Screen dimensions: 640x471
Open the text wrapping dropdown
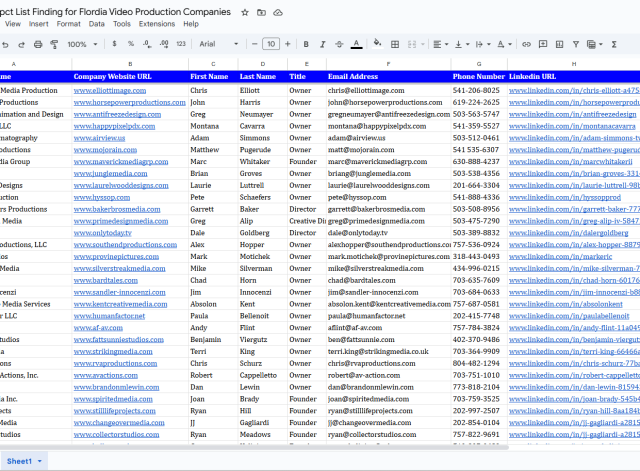483,44
